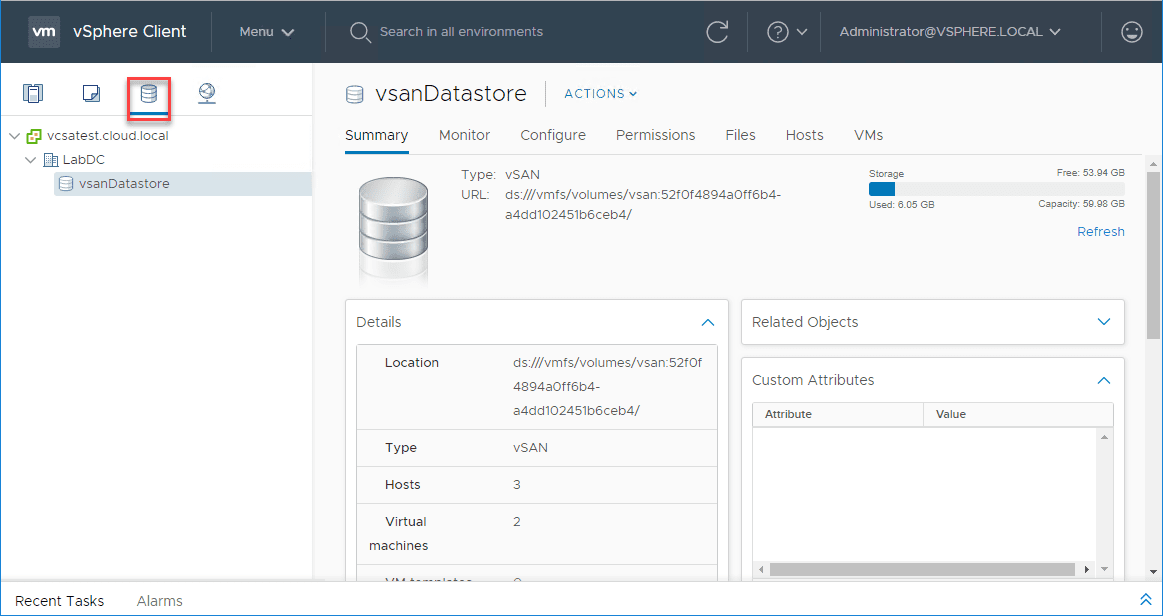Switch to the Configure tab
The height and width of the screenshot is (616, 1163).
click(x=553, y=135)
